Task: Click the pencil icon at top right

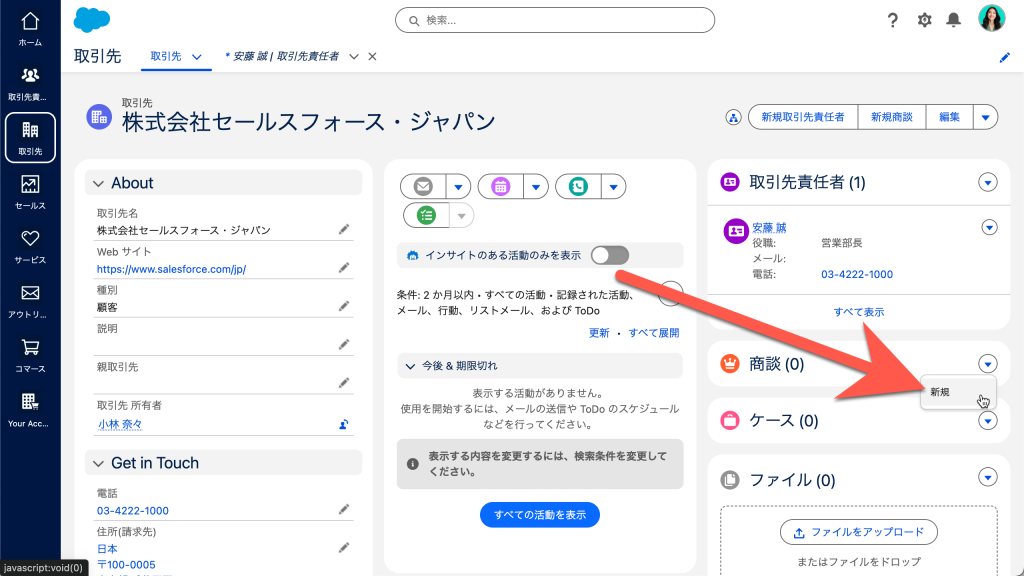Action: coord(1004,57)
